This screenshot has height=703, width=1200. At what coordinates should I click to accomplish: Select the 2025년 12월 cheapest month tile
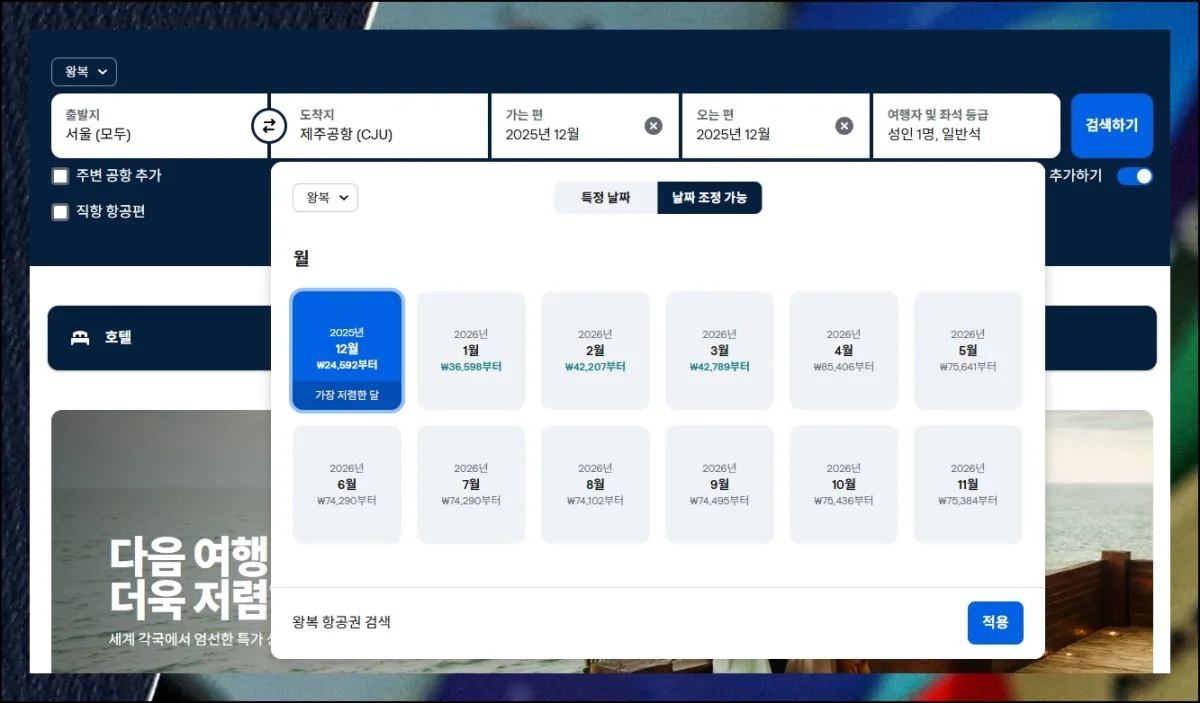point(347,350)
